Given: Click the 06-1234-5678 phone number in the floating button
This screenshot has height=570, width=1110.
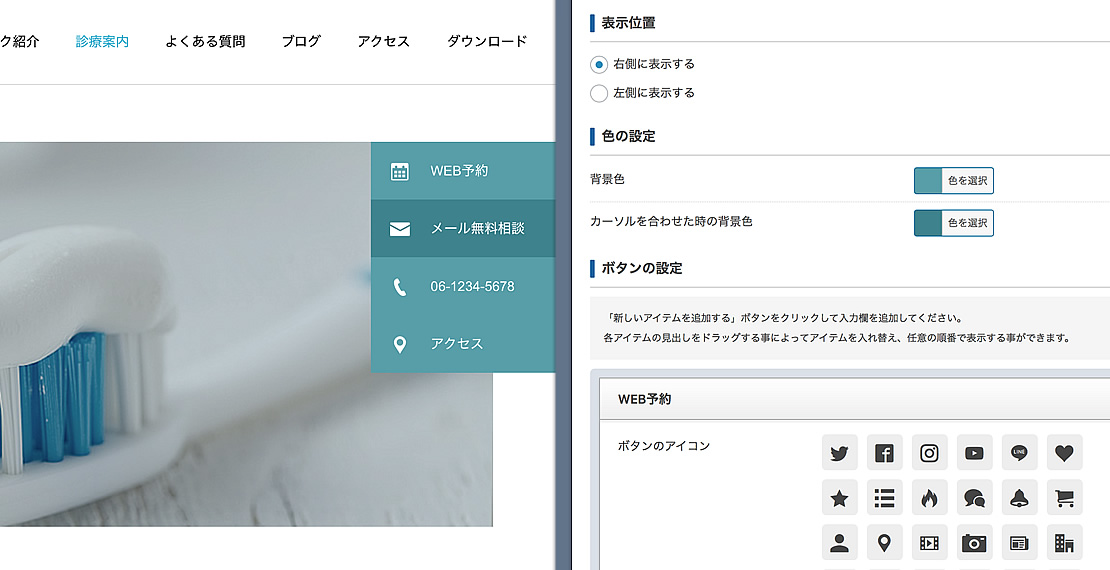Looking at the screenshot, I should pos(472,287).
